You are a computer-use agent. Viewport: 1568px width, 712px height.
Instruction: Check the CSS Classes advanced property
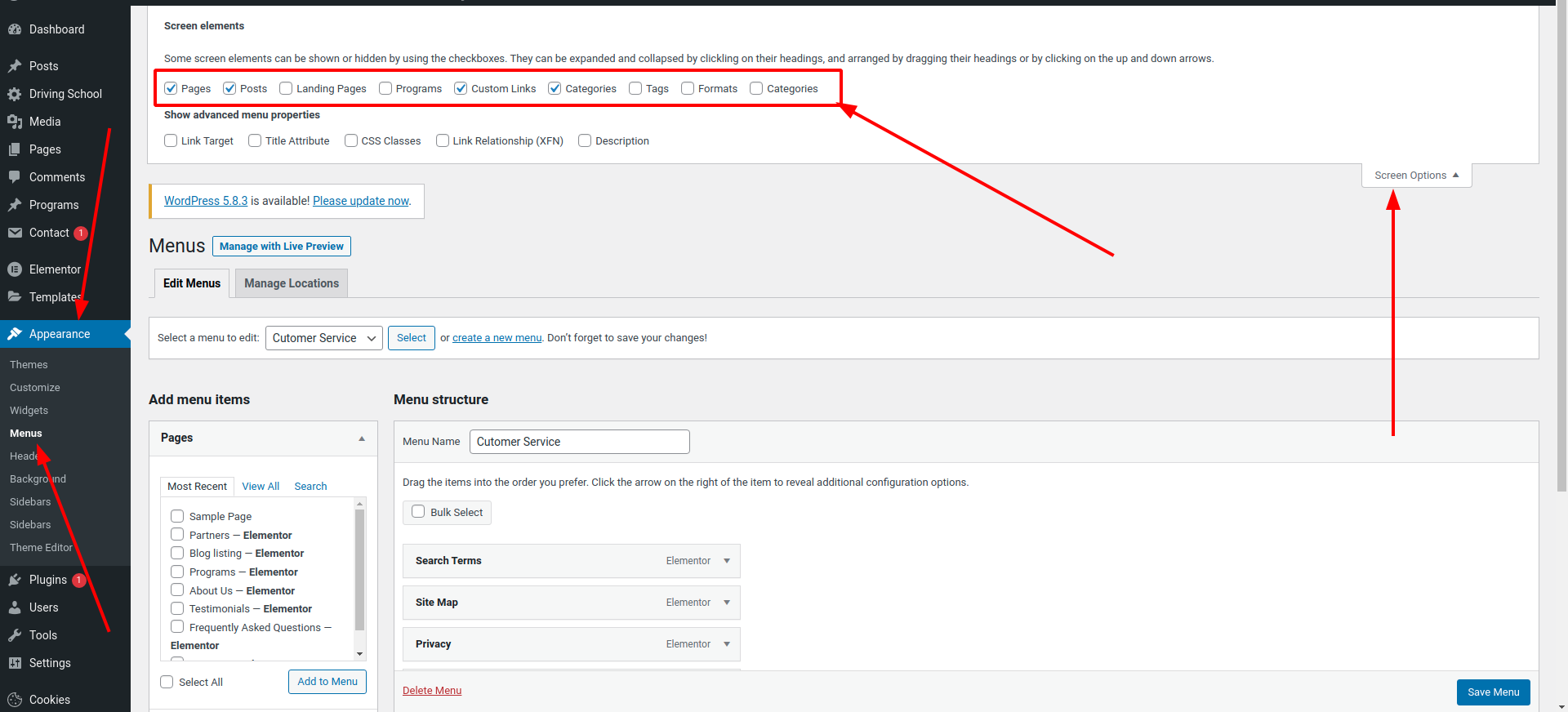point(351,140)
